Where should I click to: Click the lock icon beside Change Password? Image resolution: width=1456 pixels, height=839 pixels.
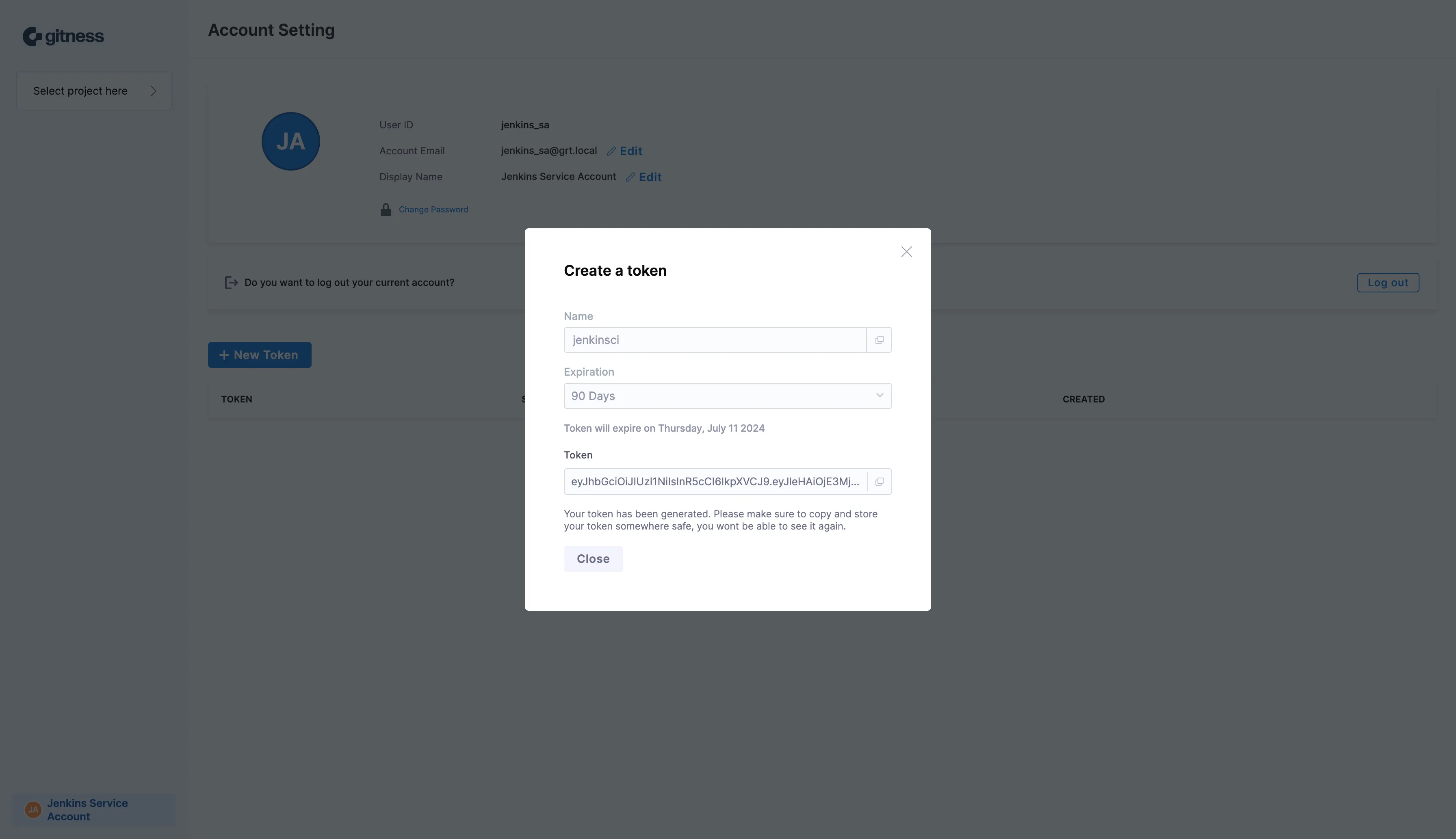coord(386,210)
